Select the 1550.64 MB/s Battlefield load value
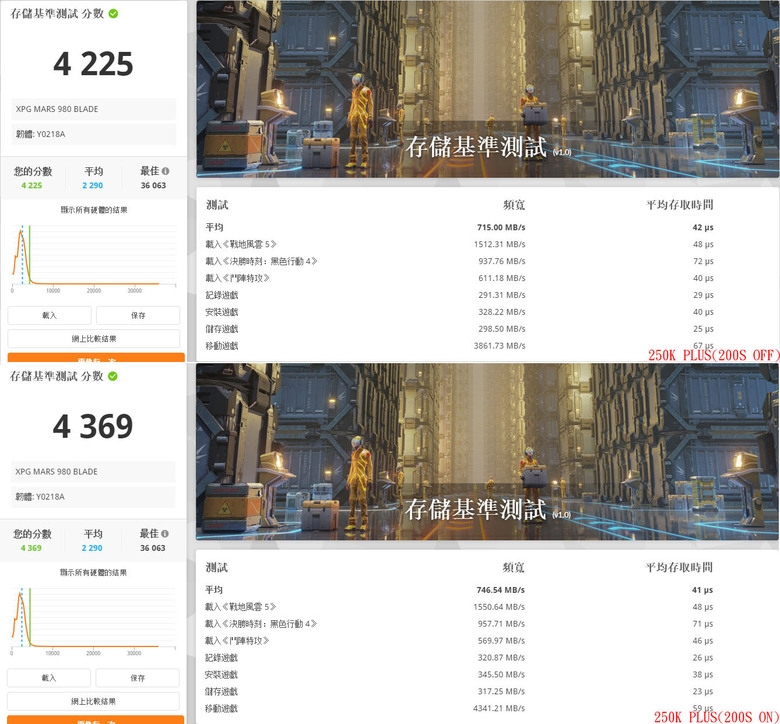 click(499, 607)
